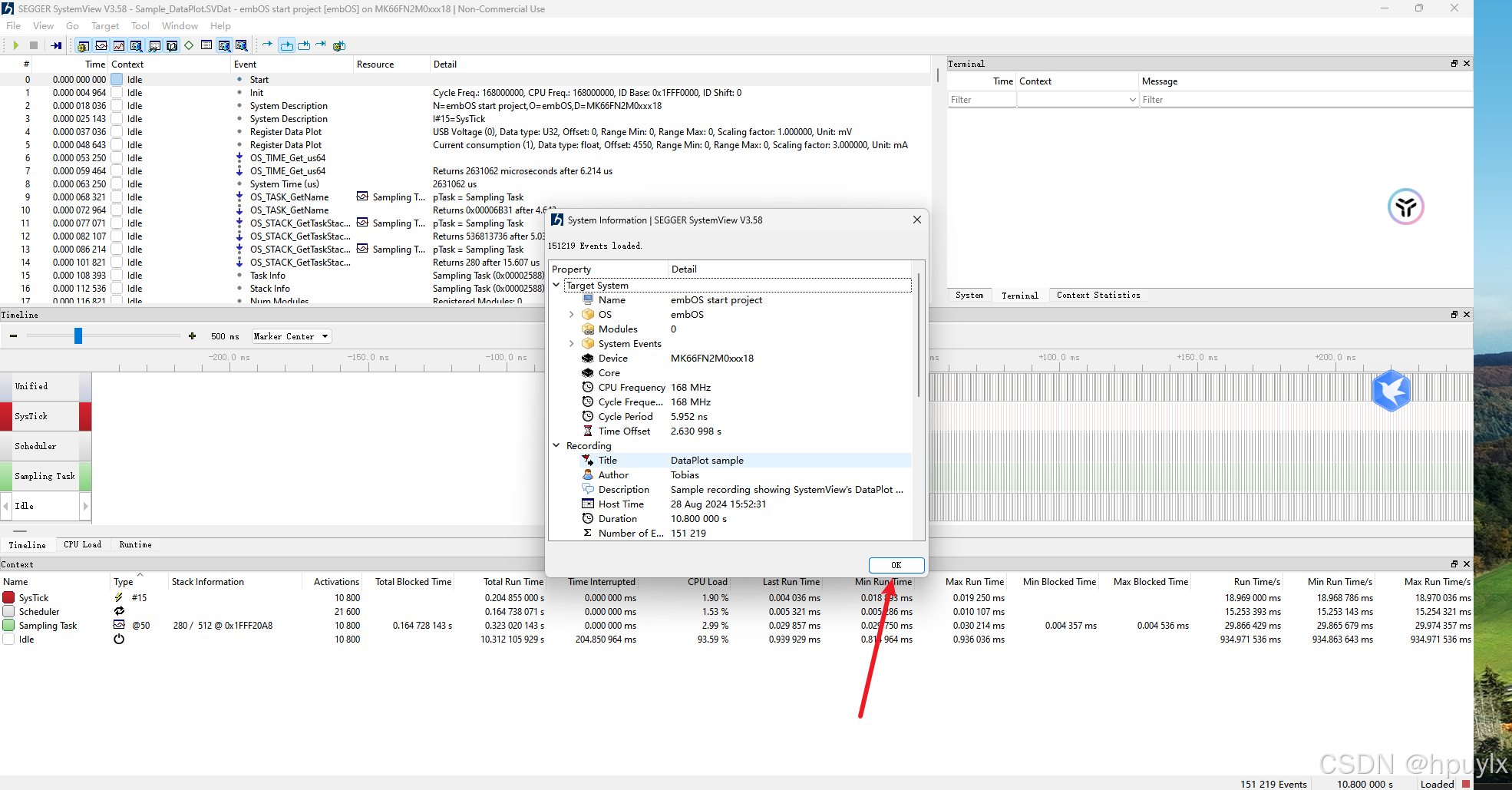Screen dimensions: 1512x790
Task: Select the data plot graph icon
Action: (x=117, y=45)
